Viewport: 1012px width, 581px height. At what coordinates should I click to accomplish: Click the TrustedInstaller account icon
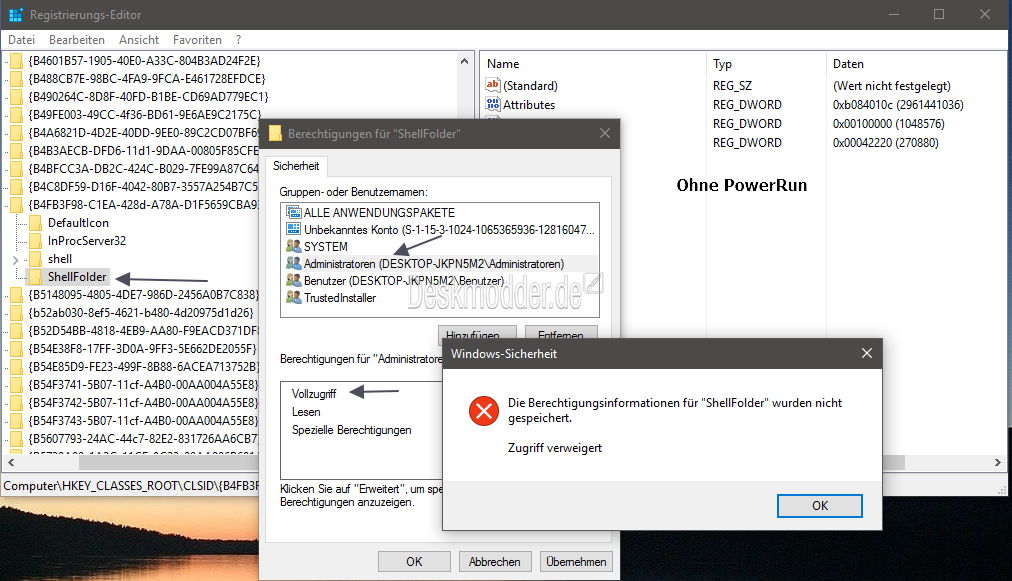click(294, 298)
